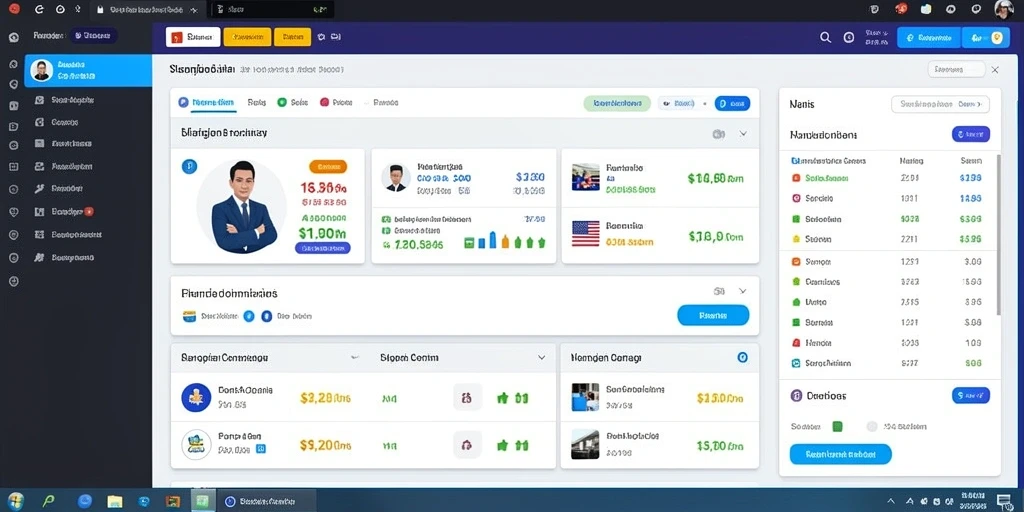
Task: Open the large portrait of the man in a suit
Action: point(242,204)
